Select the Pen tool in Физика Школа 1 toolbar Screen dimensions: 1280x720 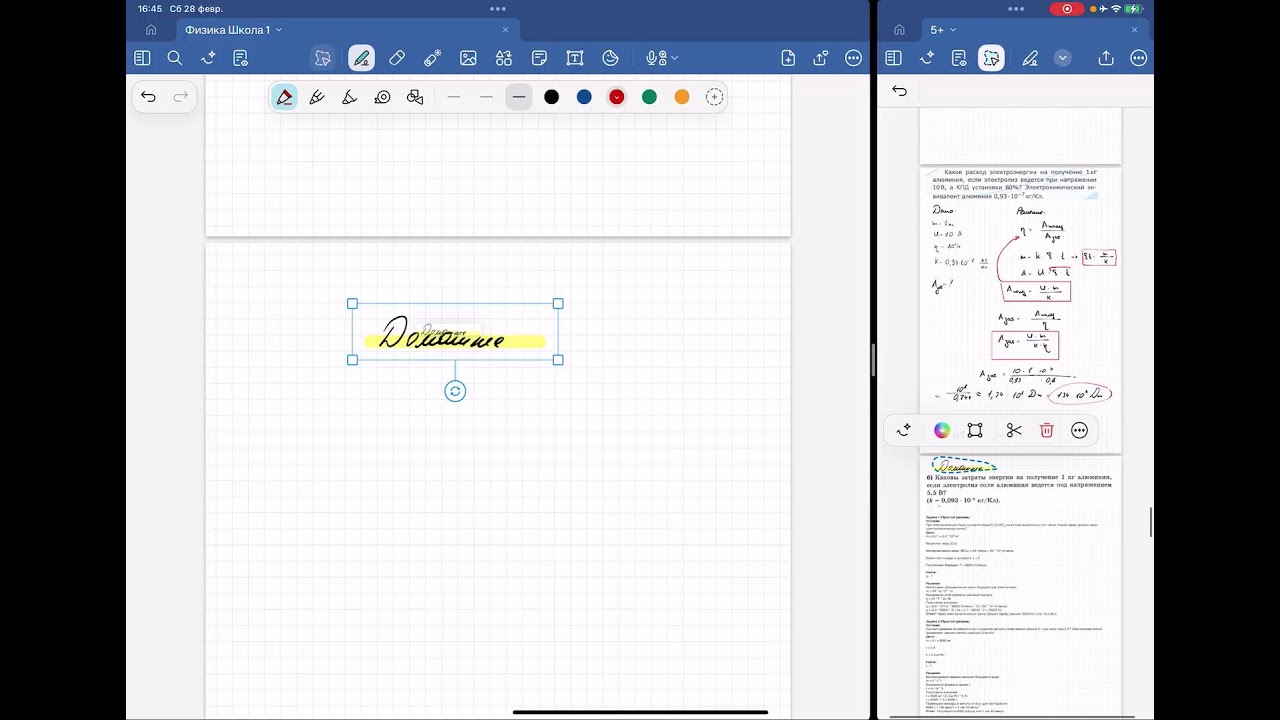[362, 58]
